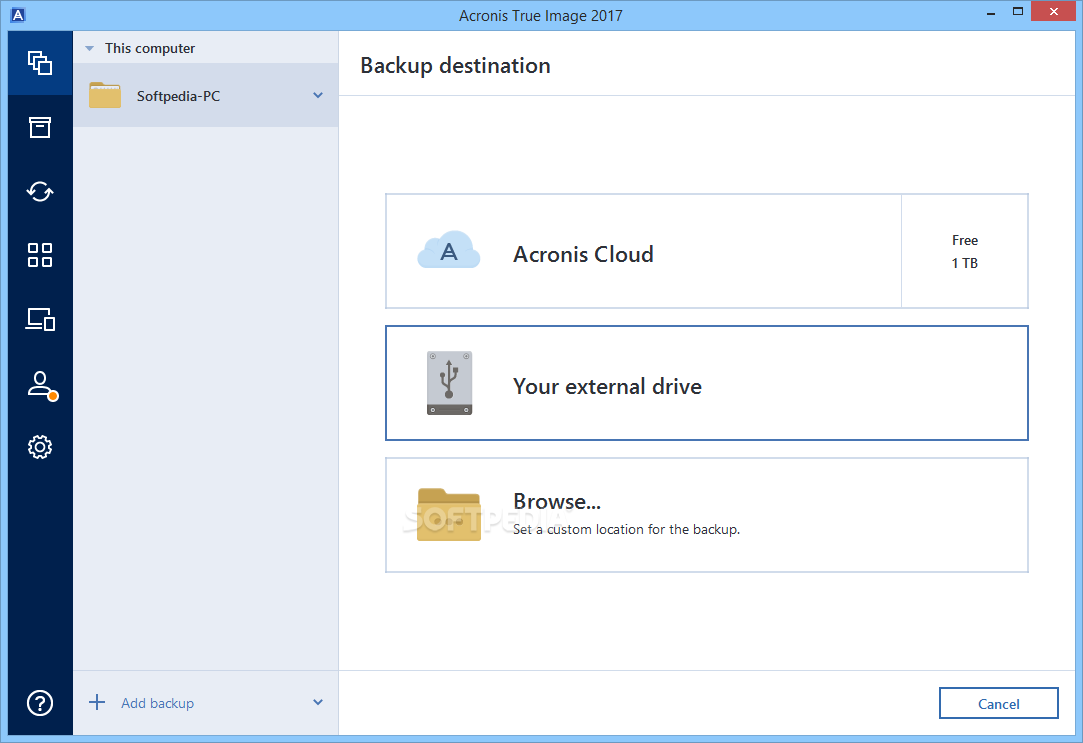1083x743 pixels.
Task: Click the Free 1 TB storage label
Action: (965, 251)
